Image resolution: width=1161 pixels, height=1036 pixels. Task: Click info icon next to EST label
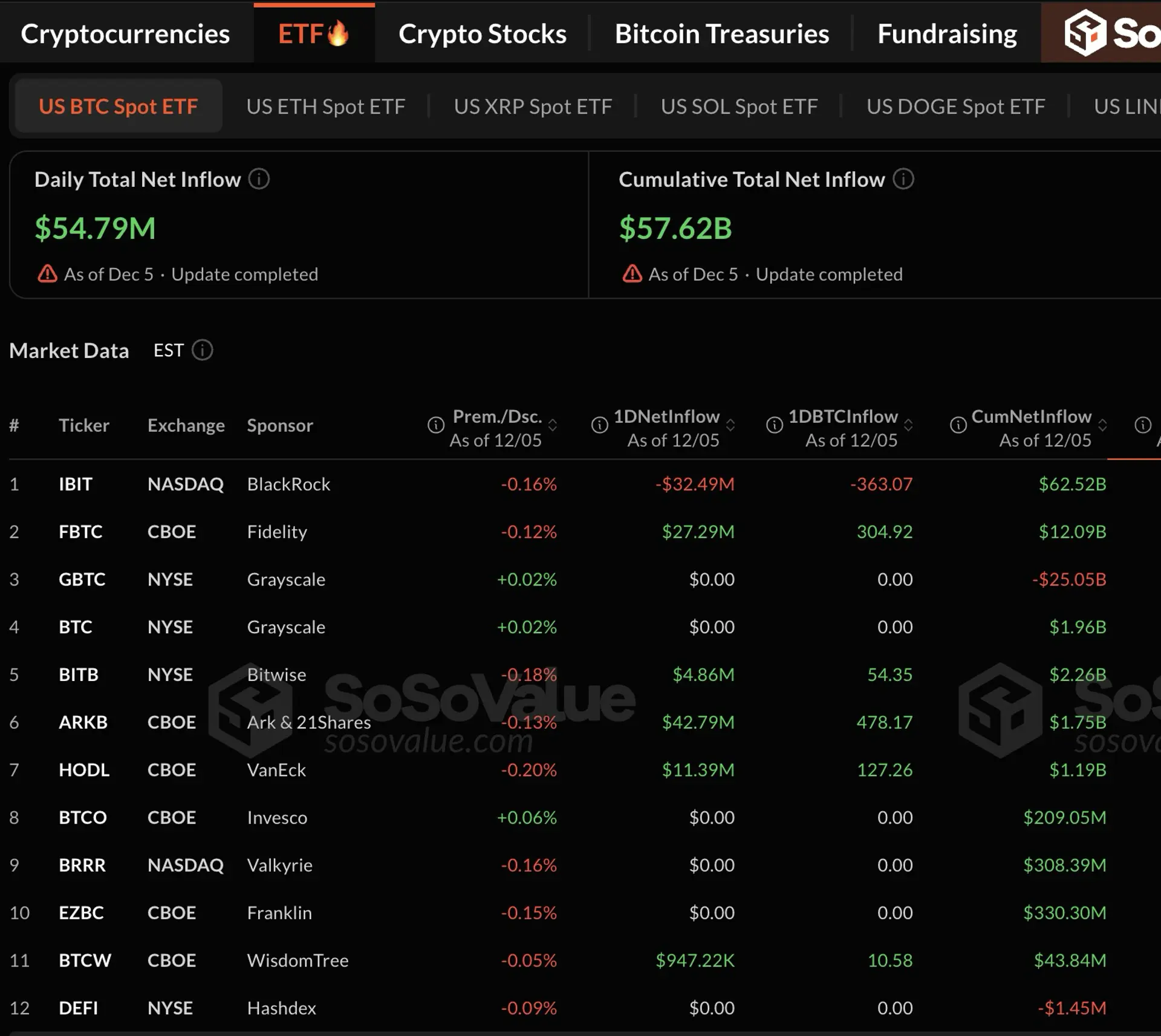202,350
